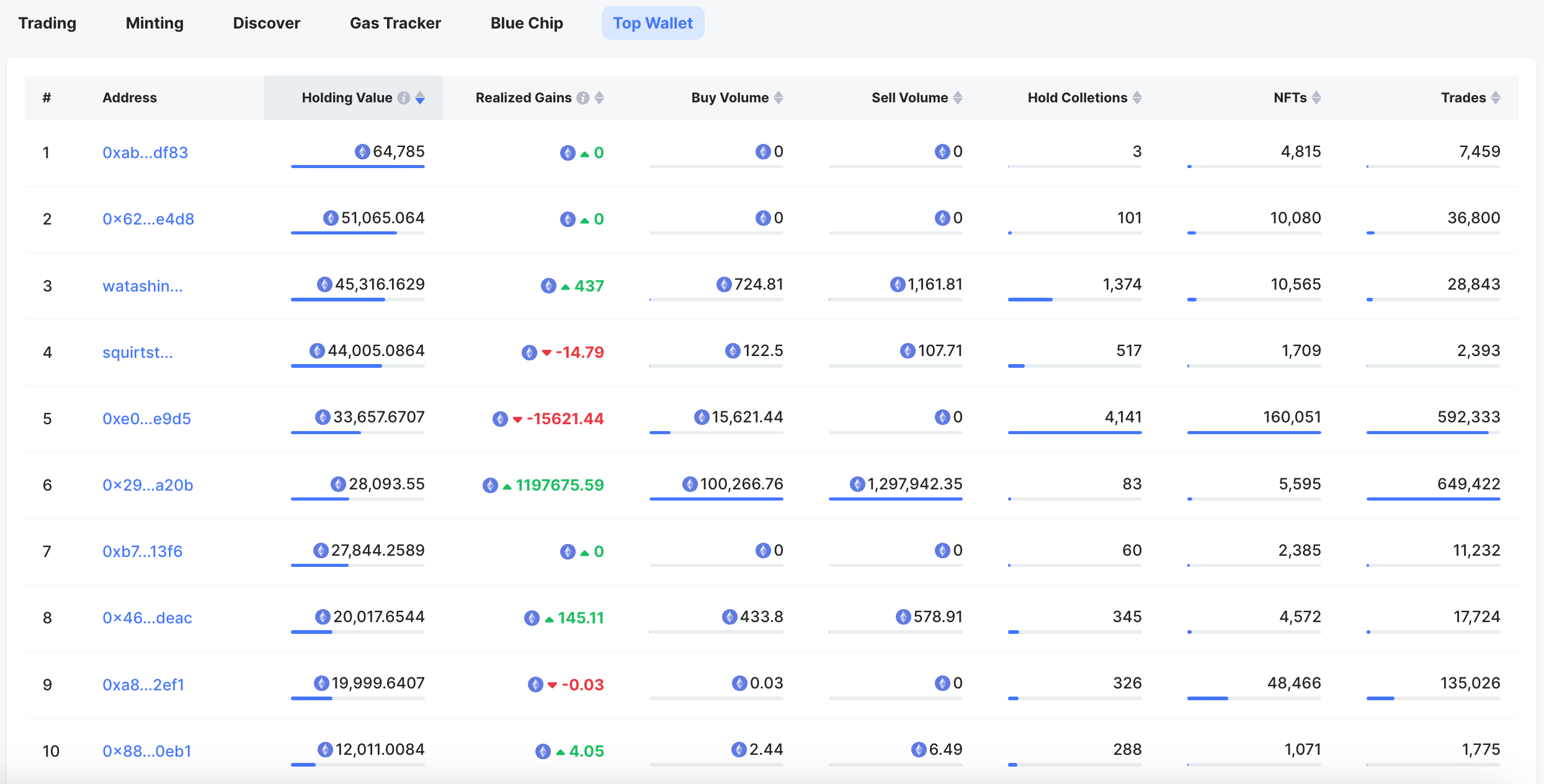Click holding value progress bar under 51,065.064

pyautogui.click(x=357, y=233)
